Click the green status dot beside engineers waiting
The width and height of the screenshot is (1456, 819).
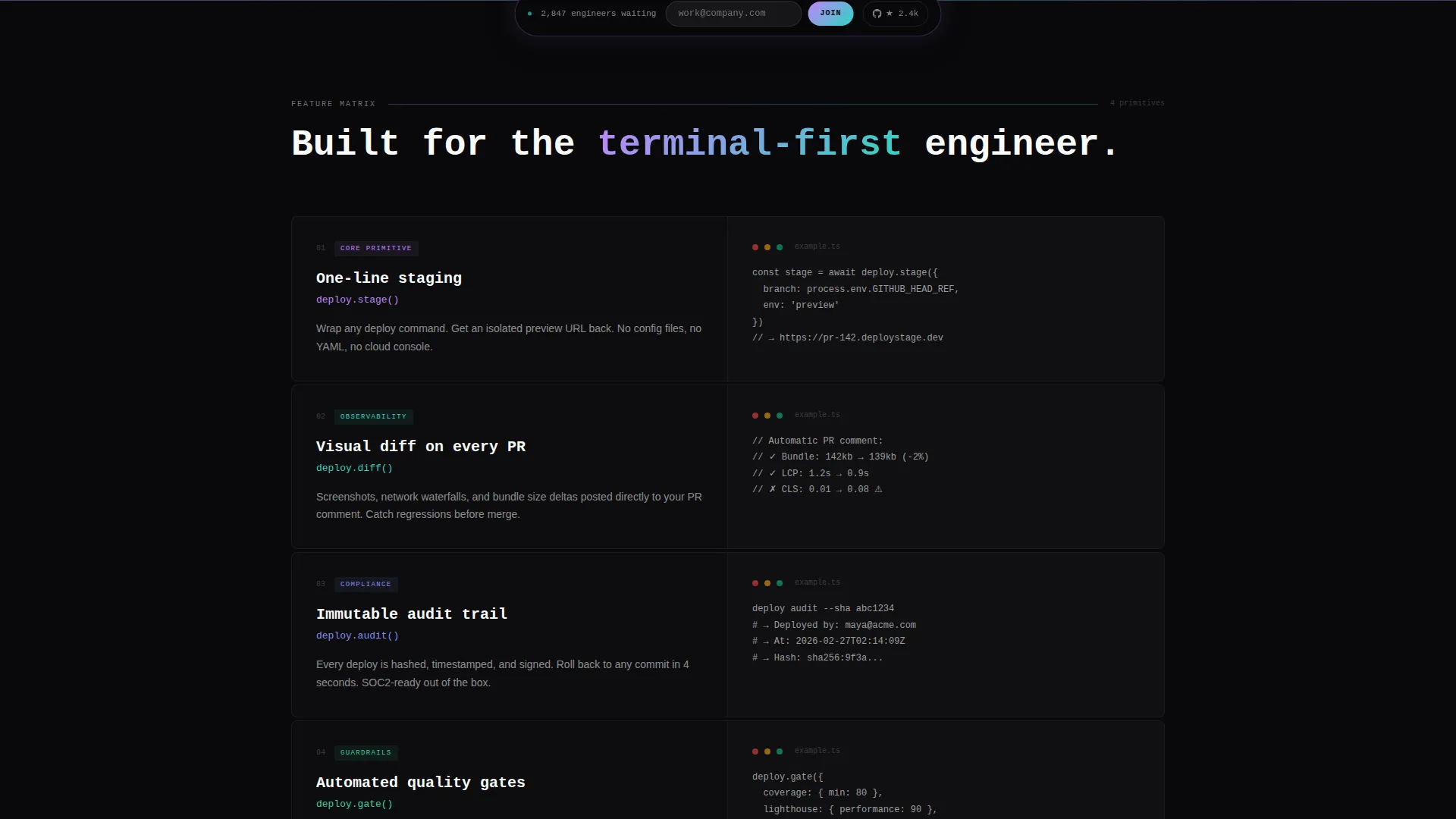pos(529,14)
